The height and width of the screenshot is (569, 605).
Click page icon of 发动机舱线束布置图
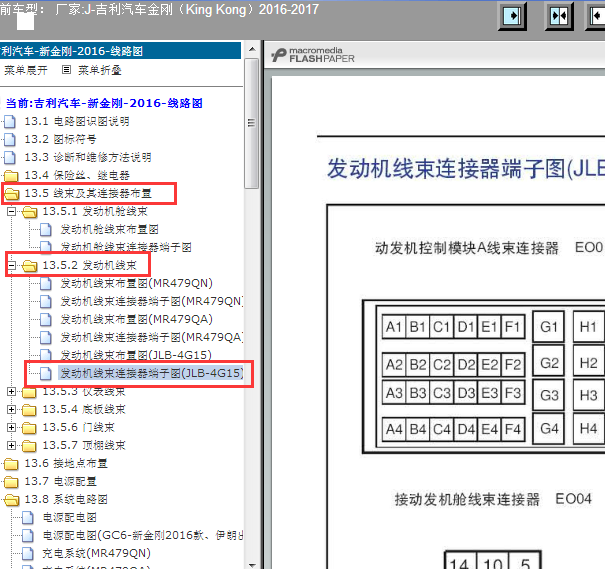pos(46,230)
